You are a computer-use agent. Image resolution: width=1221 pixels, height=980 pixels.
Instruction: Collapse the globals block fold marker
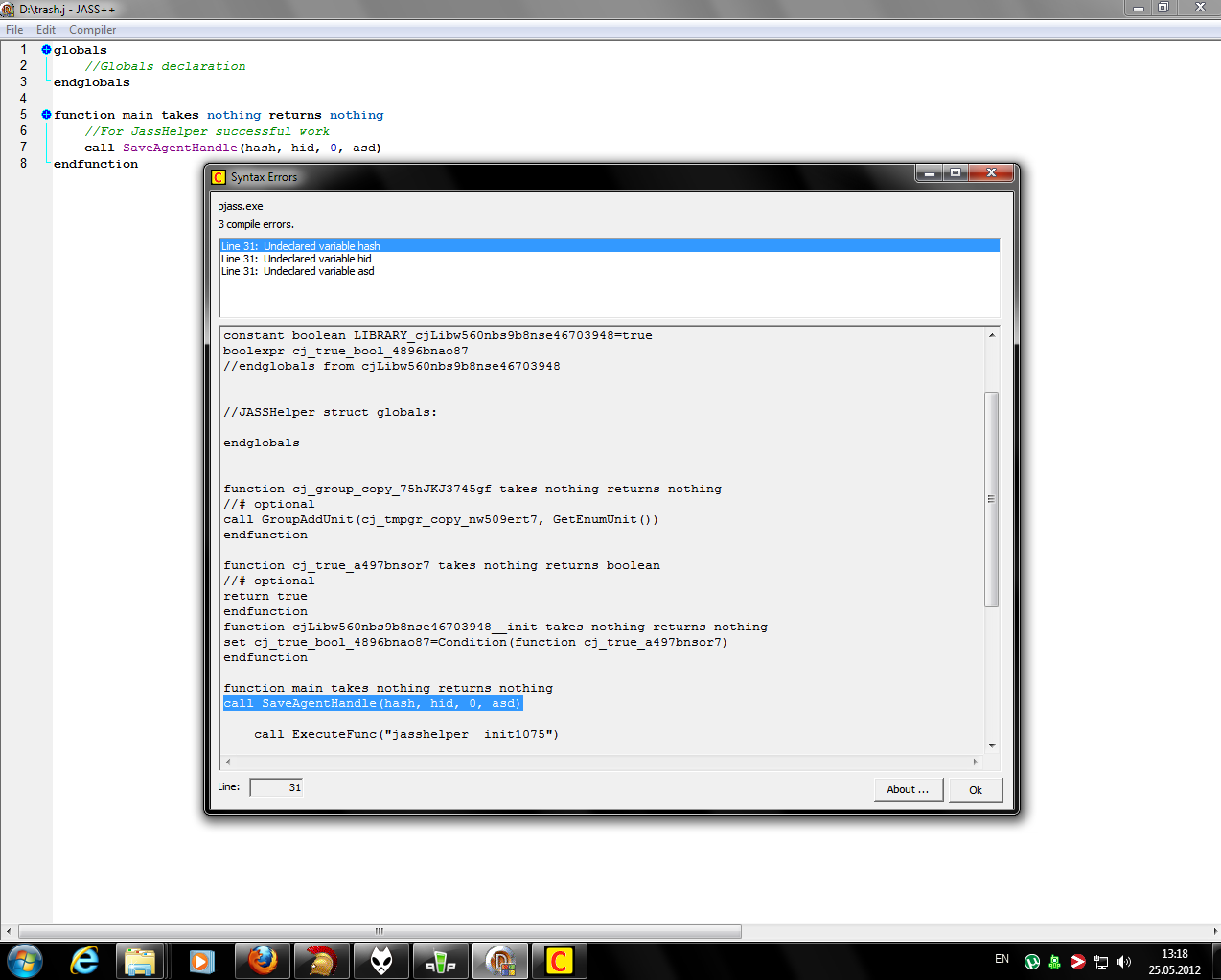tap(46, 50)
